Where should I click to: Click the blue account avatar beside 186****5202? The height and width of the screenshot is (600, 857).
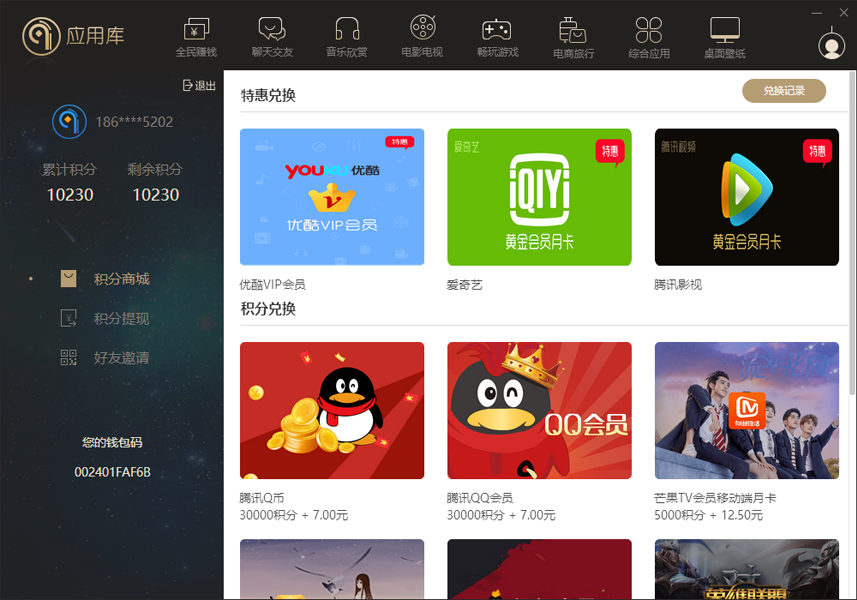(x=69, y=121)
